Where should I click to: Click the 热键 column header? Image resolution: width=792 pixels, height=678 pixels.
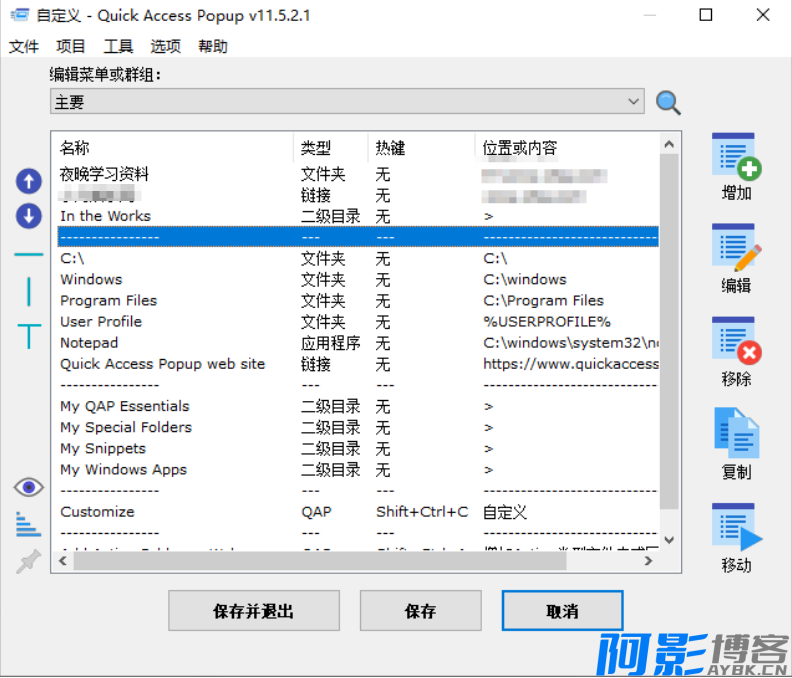[x=422, y=148]
